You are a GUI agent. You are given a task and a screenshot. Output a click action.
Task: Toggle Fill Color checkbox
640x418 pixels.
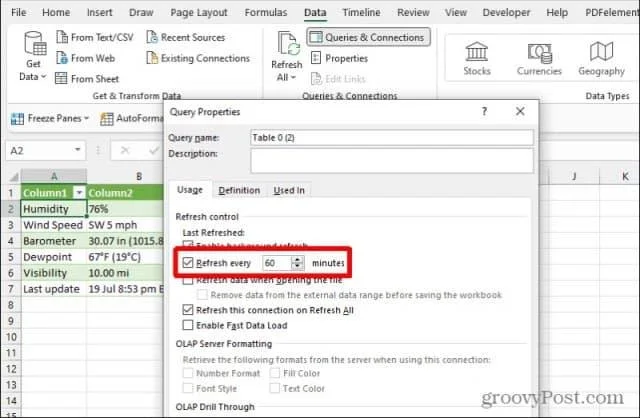tap(275, 373)
